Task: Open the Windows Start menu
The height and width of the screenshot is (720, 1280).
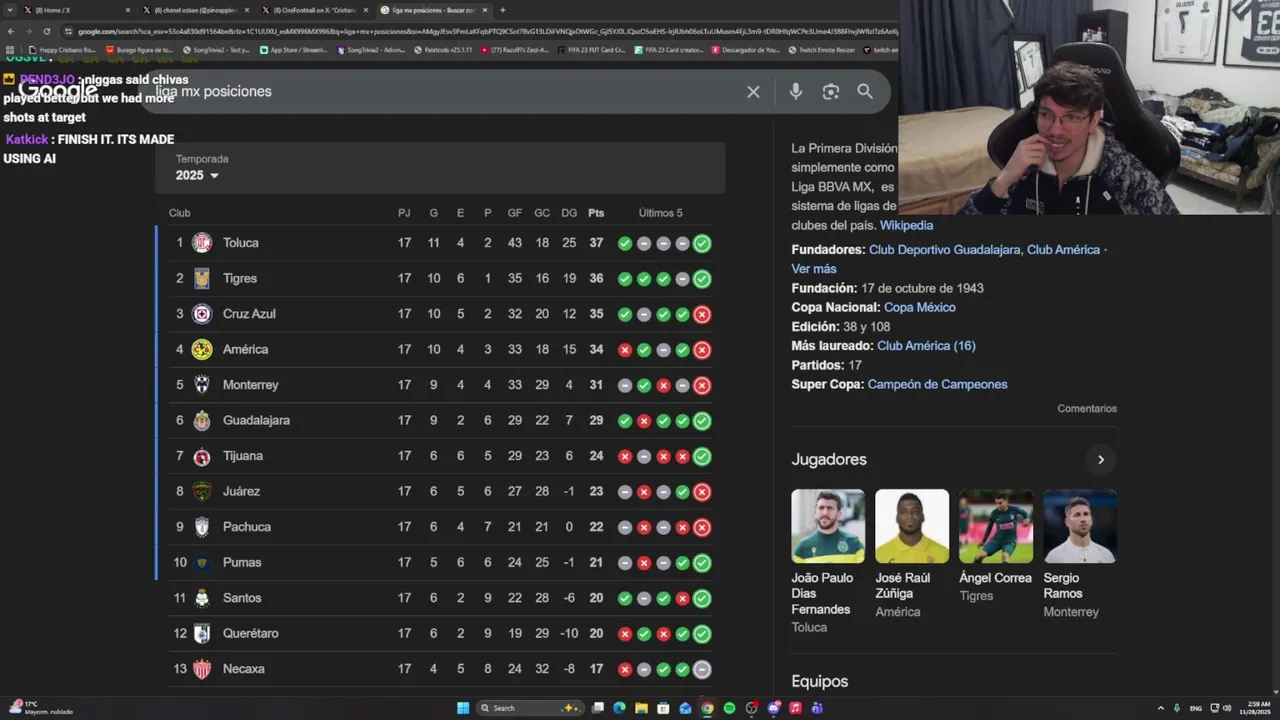Action: (x=463, y=708)
